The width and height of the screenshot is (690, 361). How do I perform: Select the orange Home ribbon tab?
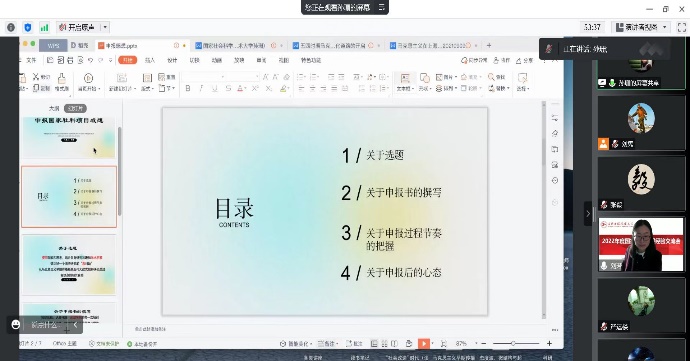(128, 60)
